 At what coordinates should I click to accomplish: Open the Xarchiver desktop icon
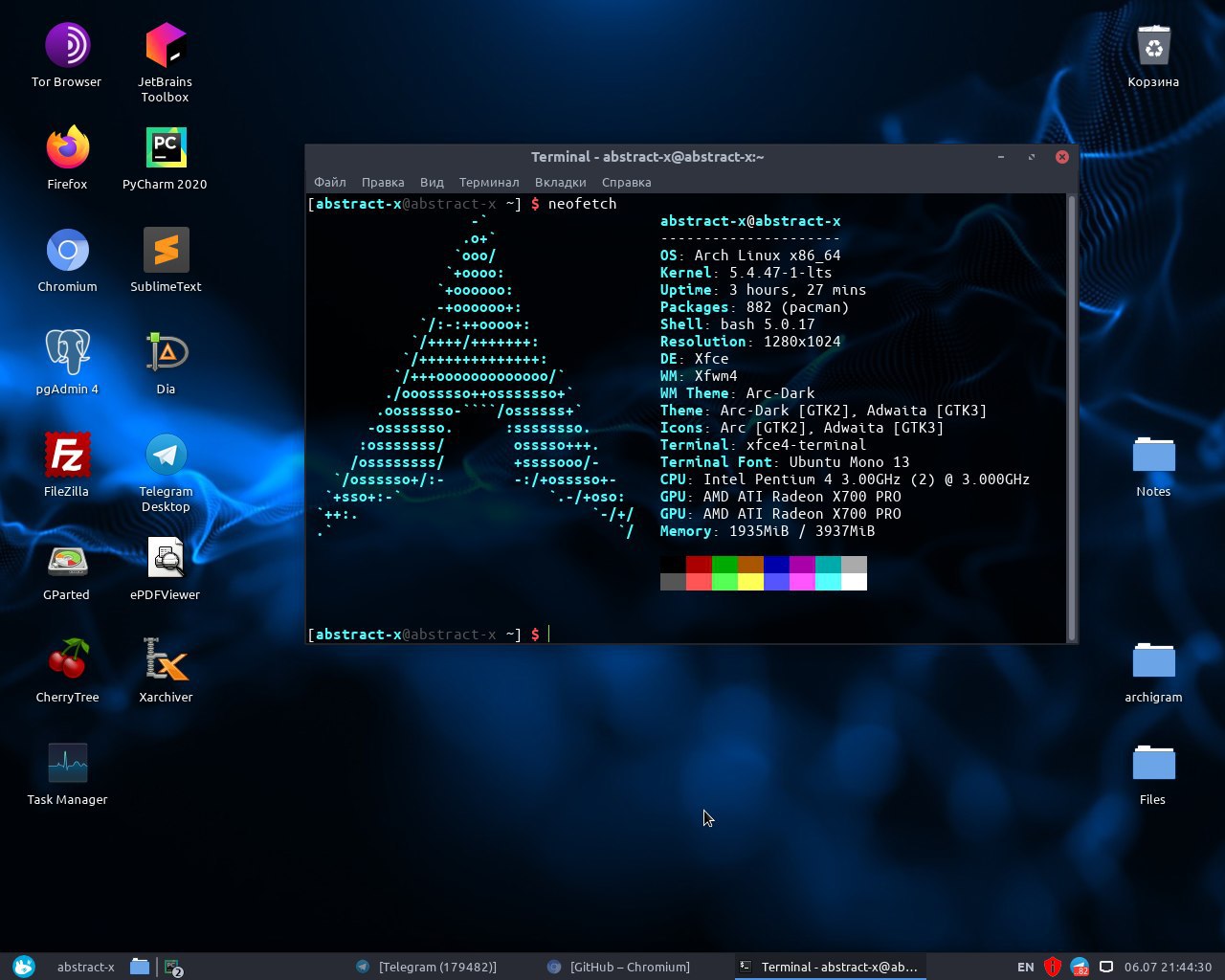click(x=166, y=672)
